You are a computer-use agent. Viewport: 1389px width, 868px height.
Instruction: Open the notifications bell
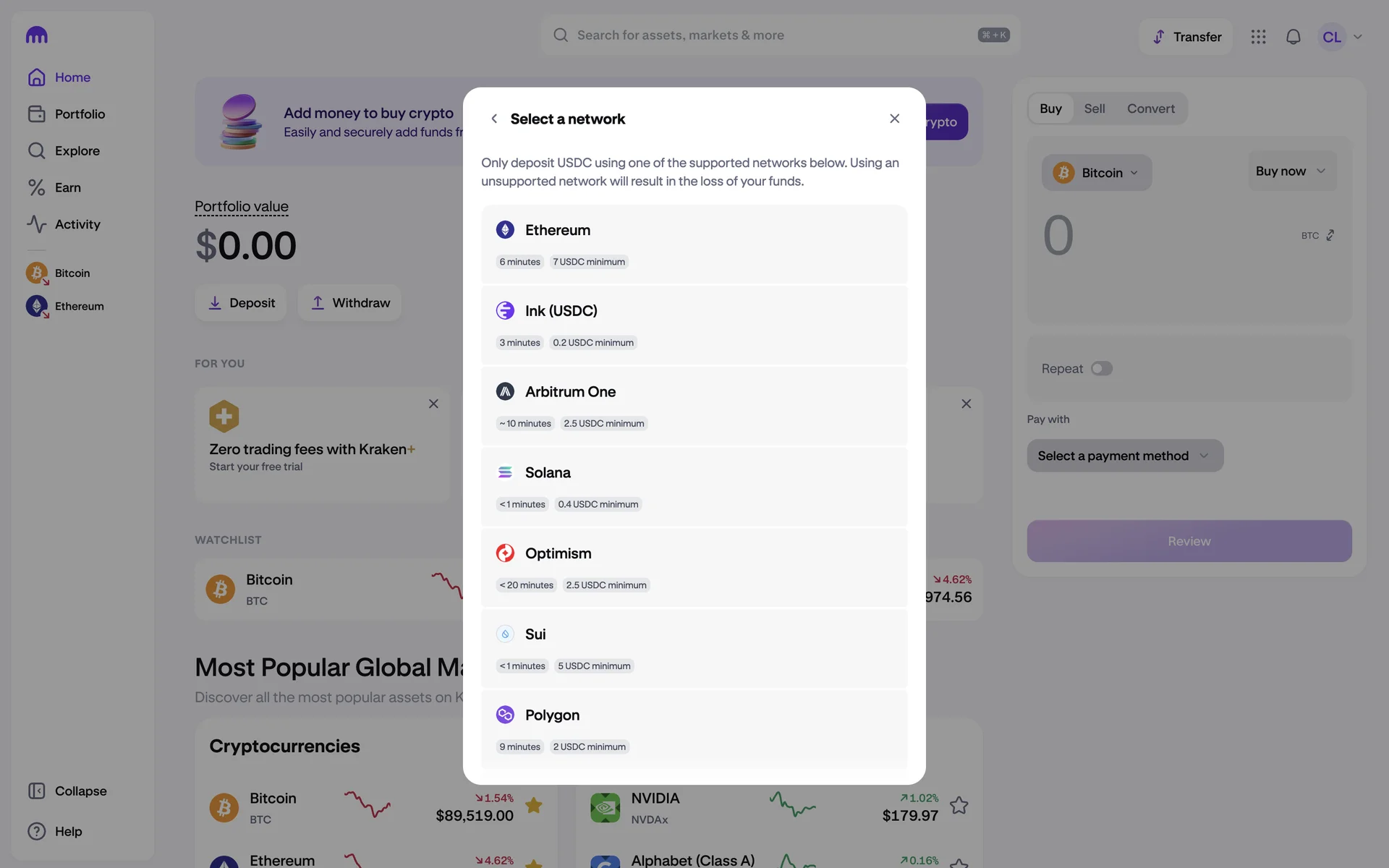1294,37
